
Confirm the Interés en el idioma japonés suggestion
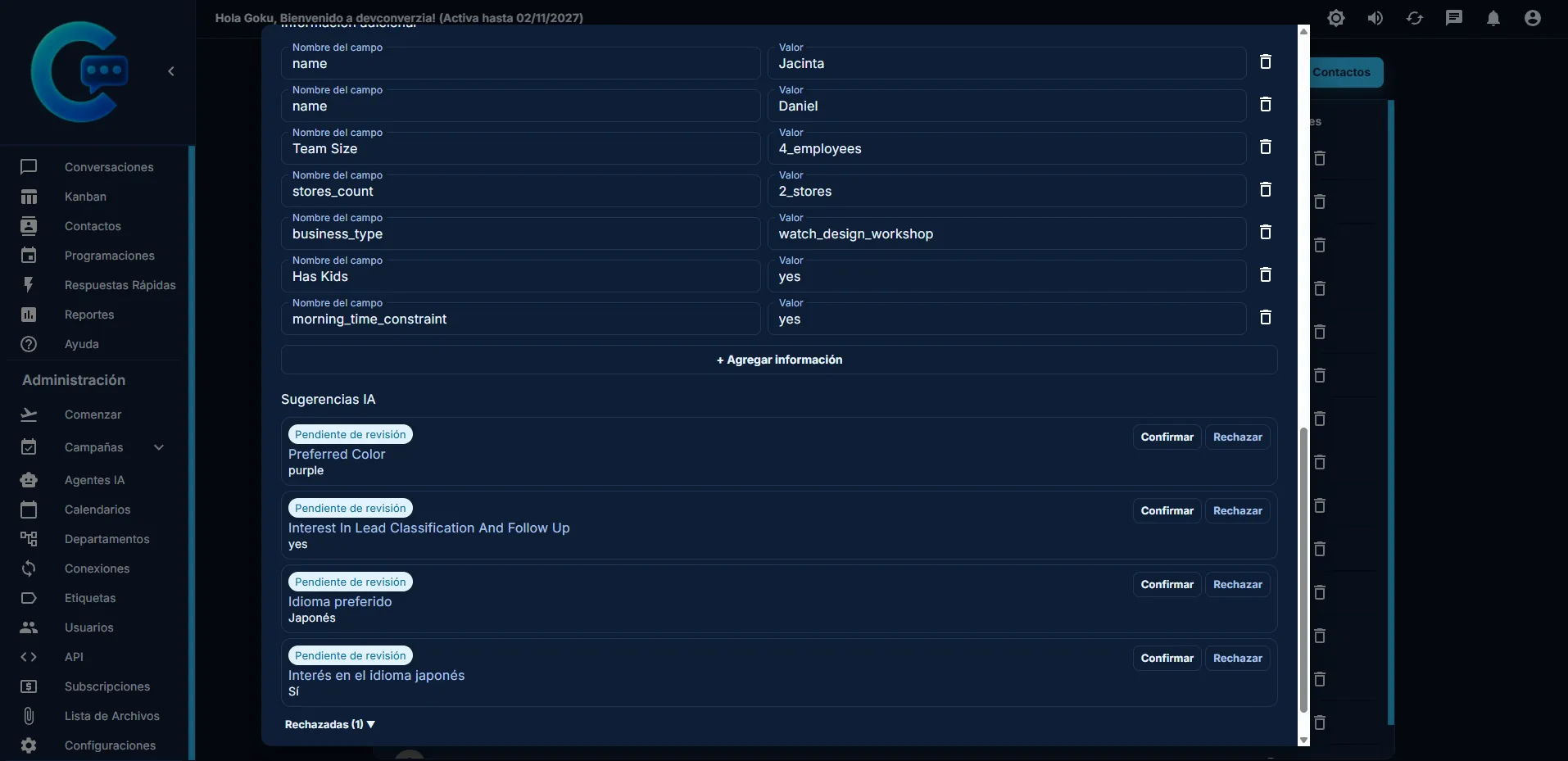click(1167, 658)
